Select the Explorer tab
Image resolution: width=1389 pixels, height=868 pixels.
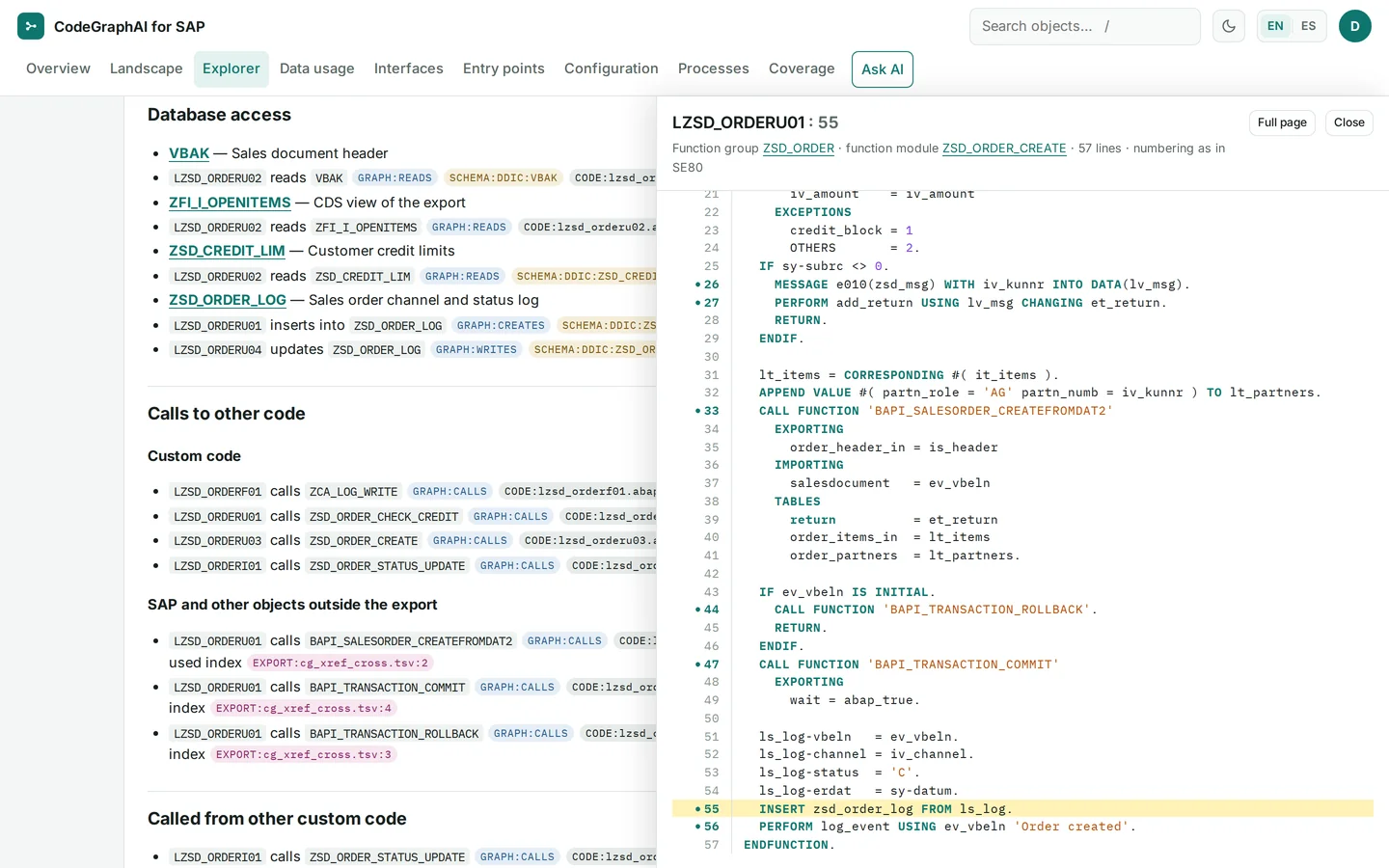point(231,68)
